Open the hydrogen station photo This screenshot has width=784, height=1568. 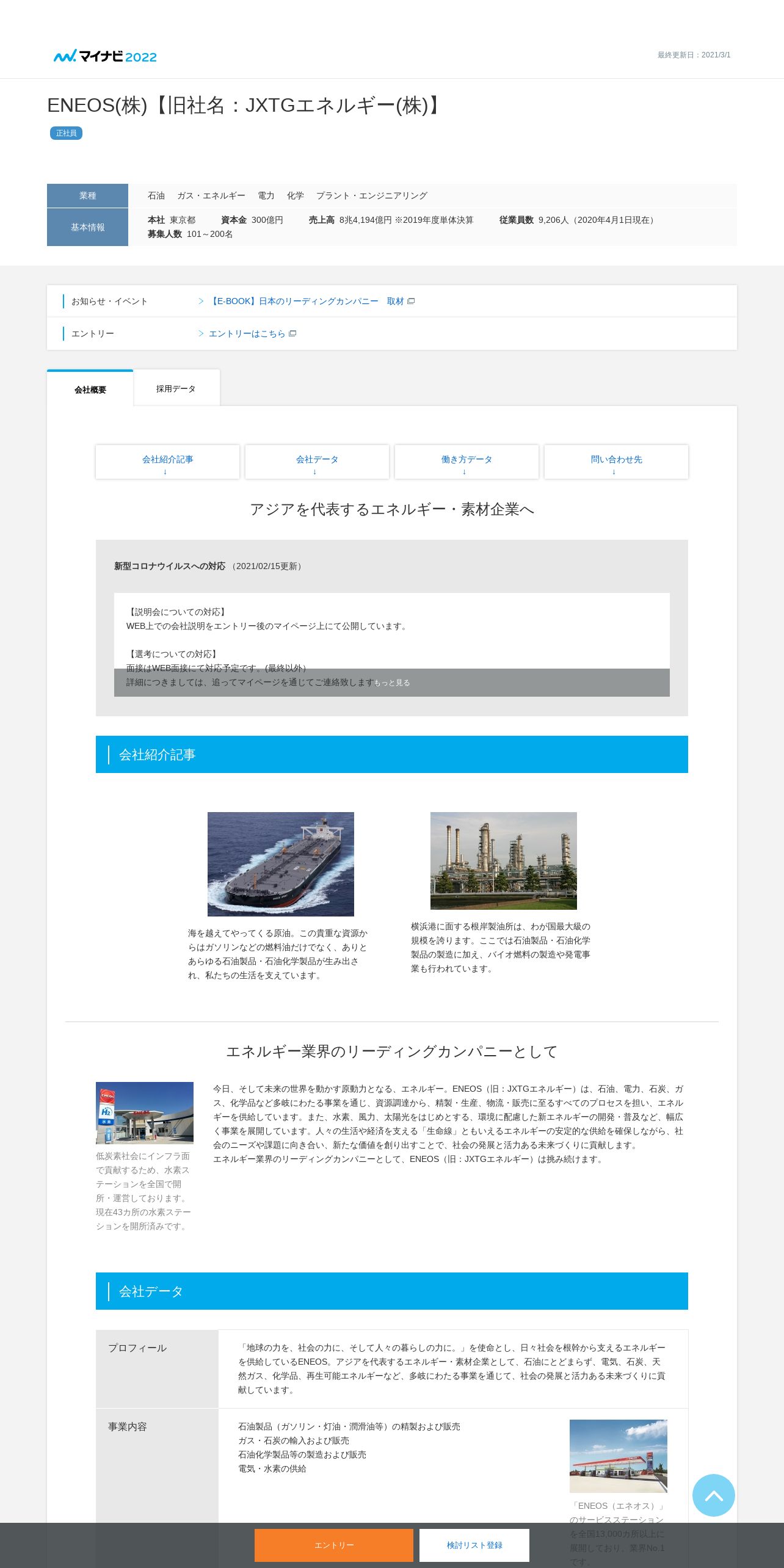click(x=145, y=1112)
